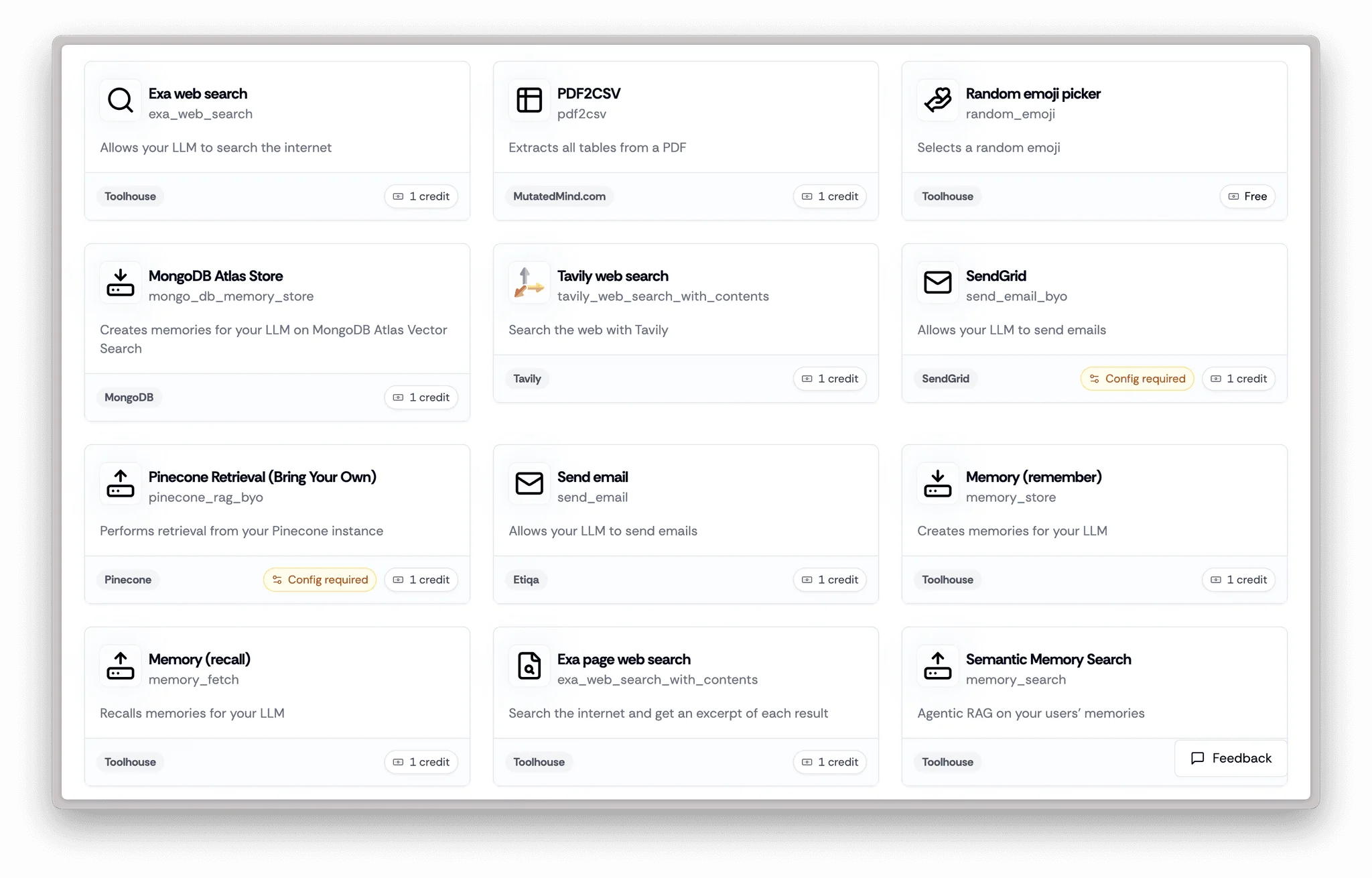Click the Send email envelope icon
Image resolution: width=1372 pixels, height=878 pixels.
(529, 484)
